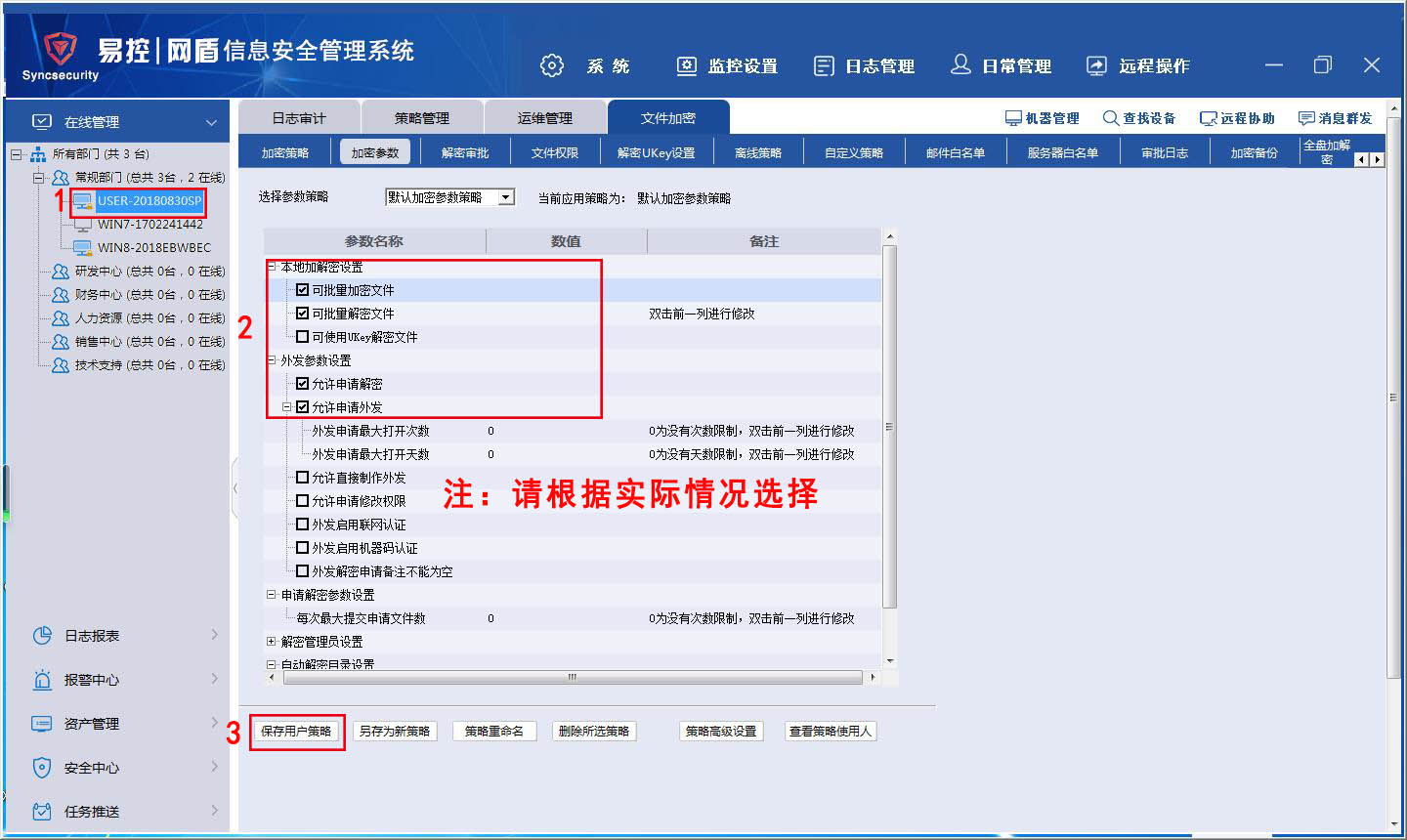
Task: Expand the 解密管理员设置 tree node
Action: coord(272,642)
